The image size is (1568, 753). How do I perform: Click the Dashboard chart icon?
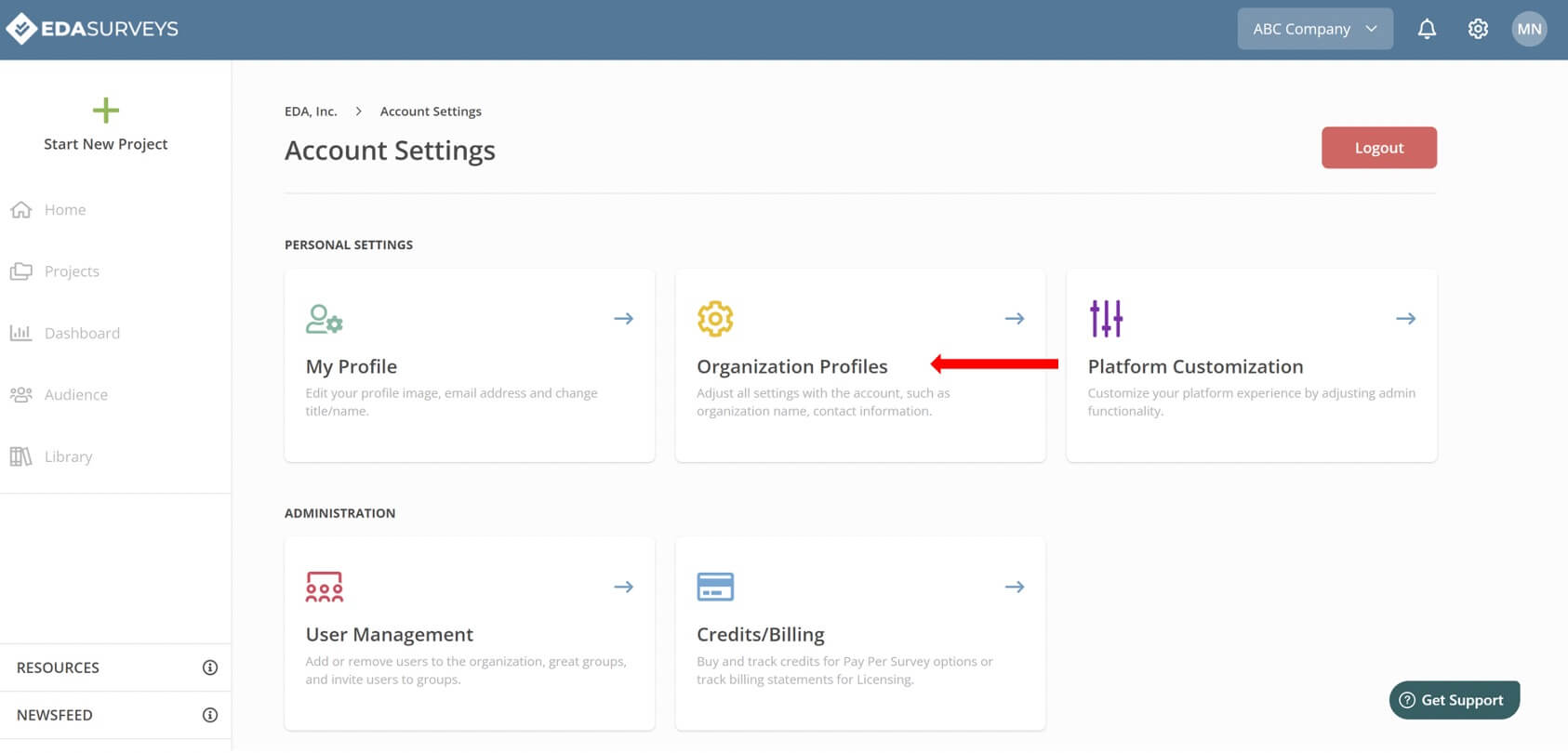(x=21, y=333)
